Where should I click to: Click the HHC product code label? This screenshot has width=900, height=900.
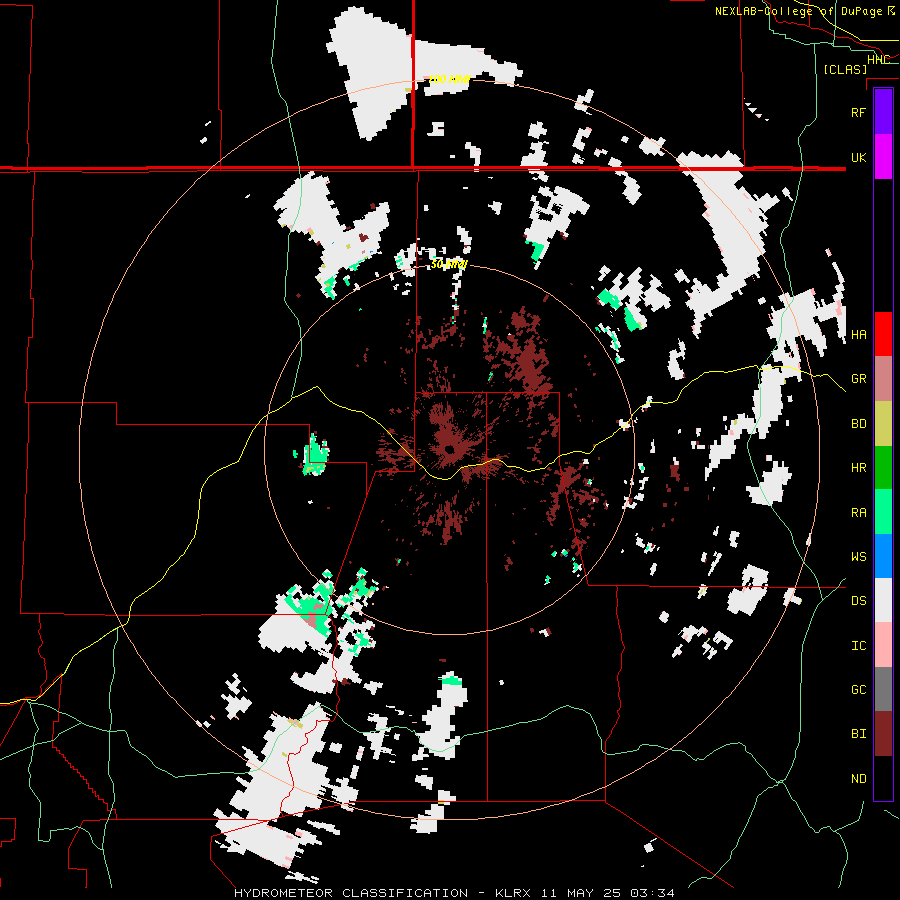[878, 60]
